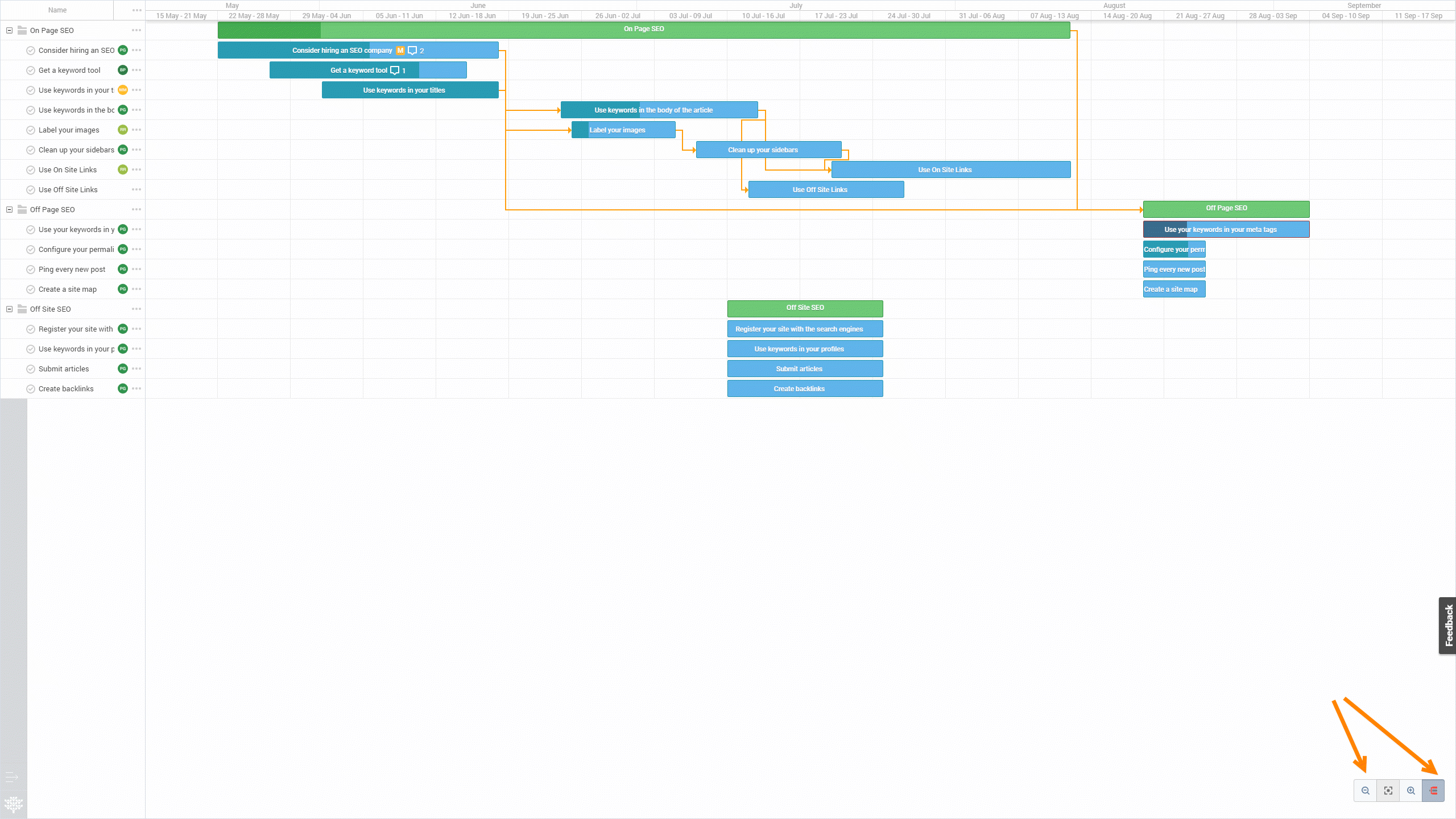Click the MM avatar beside Use keywords in your titles
The height and width of the screenshot is (819, 1456).
(122, 90)
